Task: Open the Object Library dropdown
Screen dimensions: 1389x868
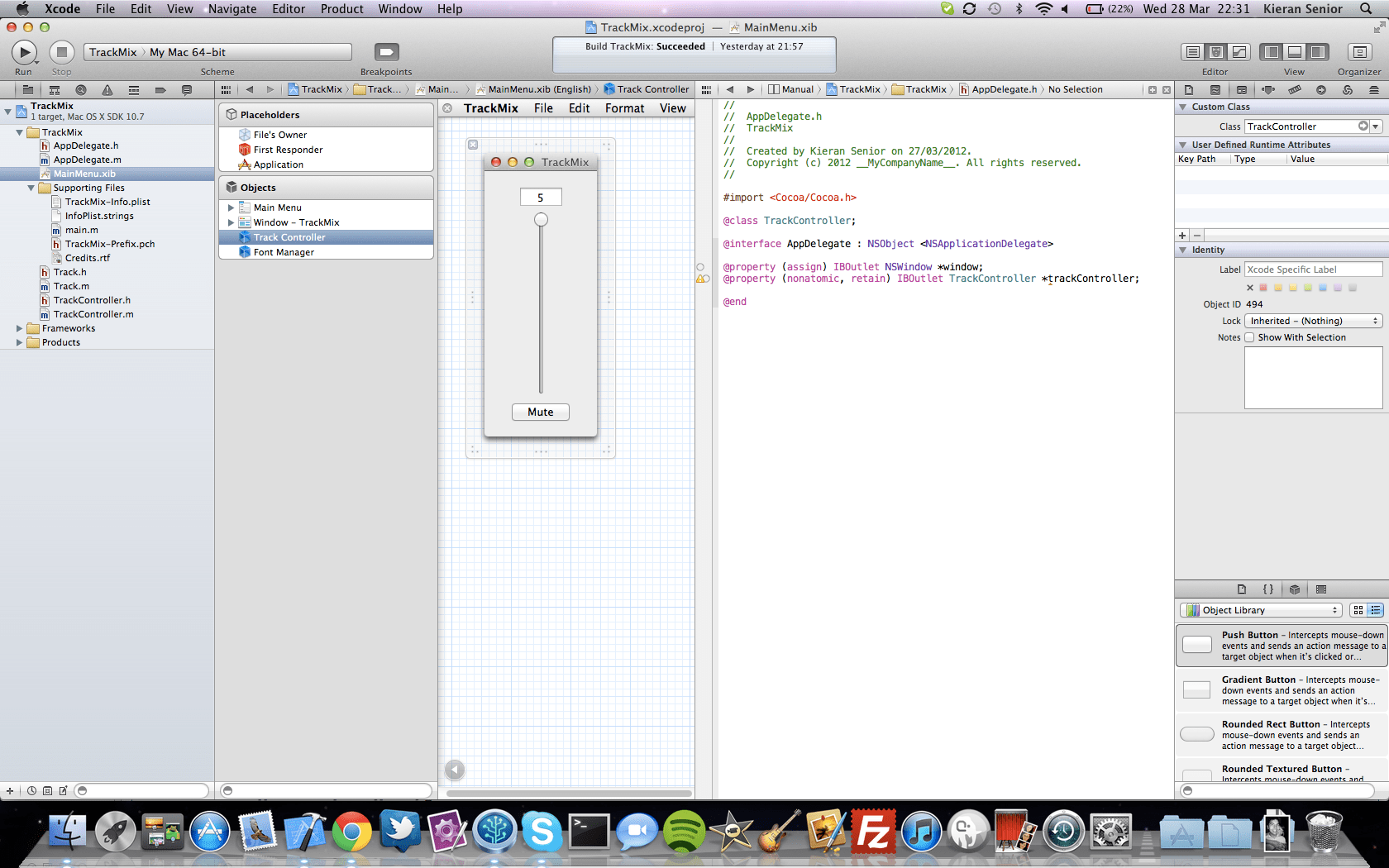Action: pyautogui.click(x=1261, y=610)
